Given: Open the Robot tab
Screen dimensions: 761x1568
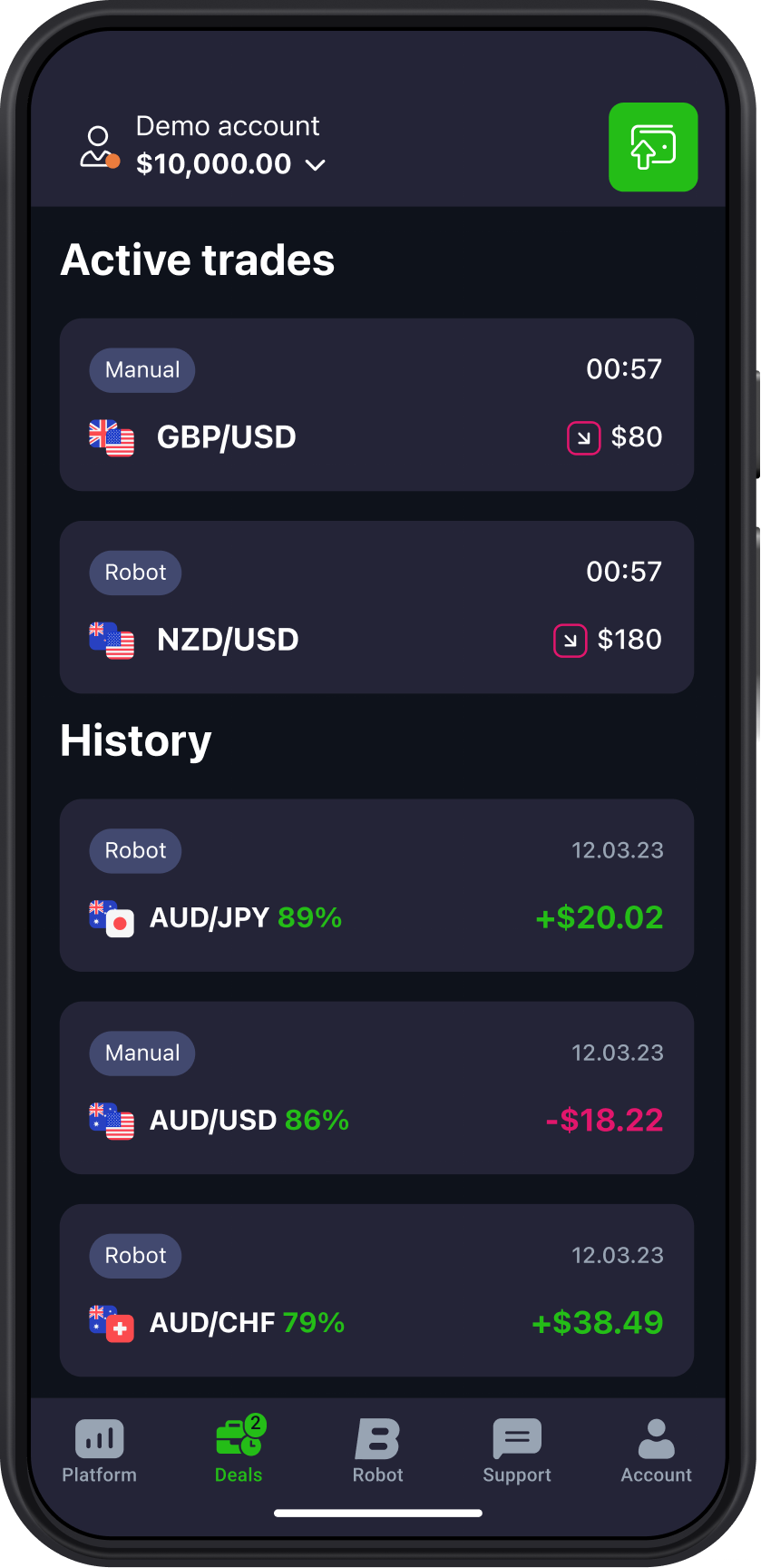Looking at the screenshot, I should pos(377,1450).
